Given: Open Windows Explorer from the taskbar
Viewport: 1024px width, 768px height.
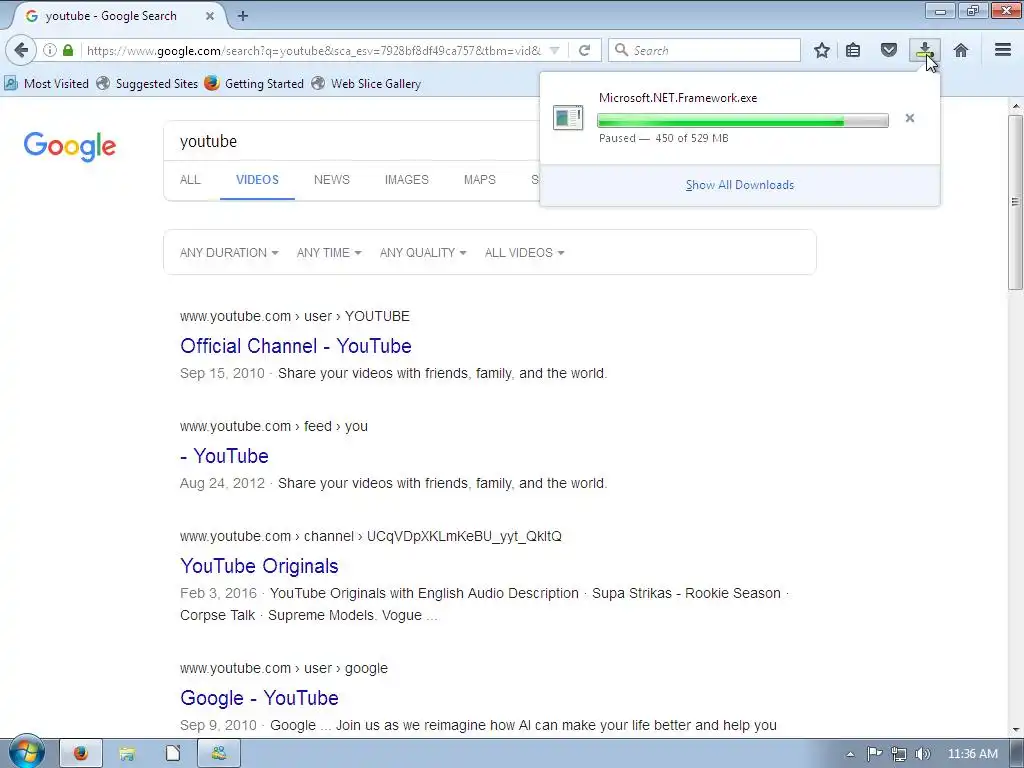Looking at the screenshot, I should pos(127,754).
